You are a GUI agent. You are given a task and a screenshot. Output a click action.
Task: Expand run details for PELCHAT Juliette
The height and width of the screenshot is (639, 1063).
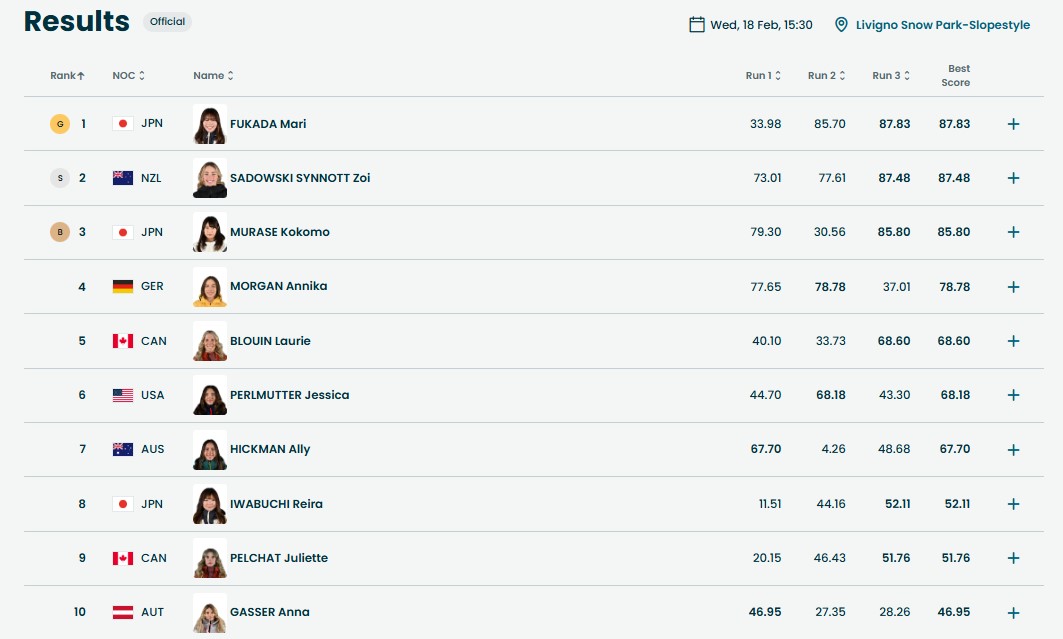(x=1013, y=558)
